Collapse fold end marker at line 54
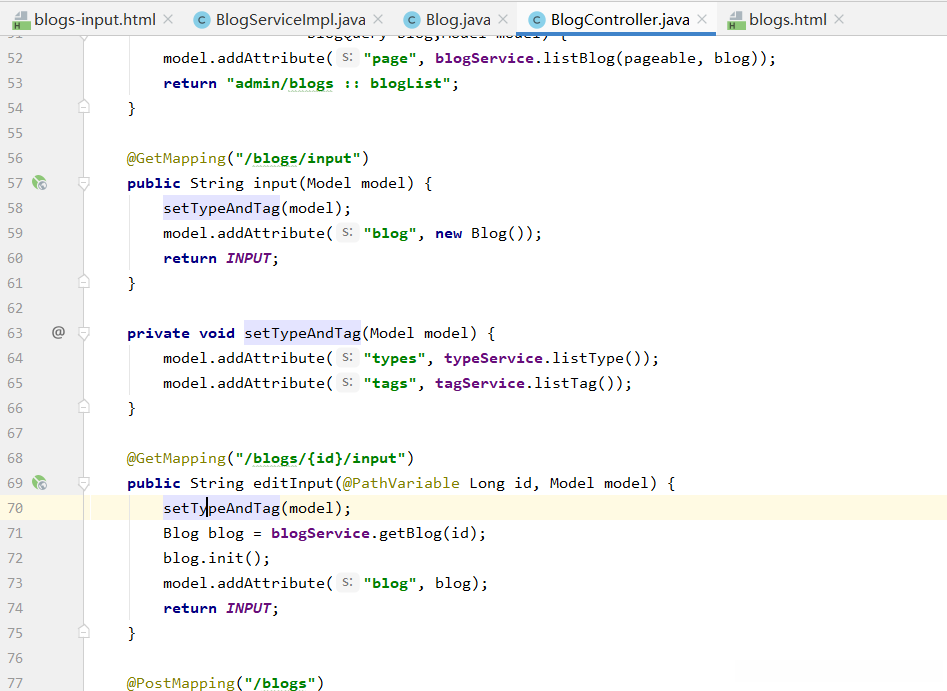 84,108
